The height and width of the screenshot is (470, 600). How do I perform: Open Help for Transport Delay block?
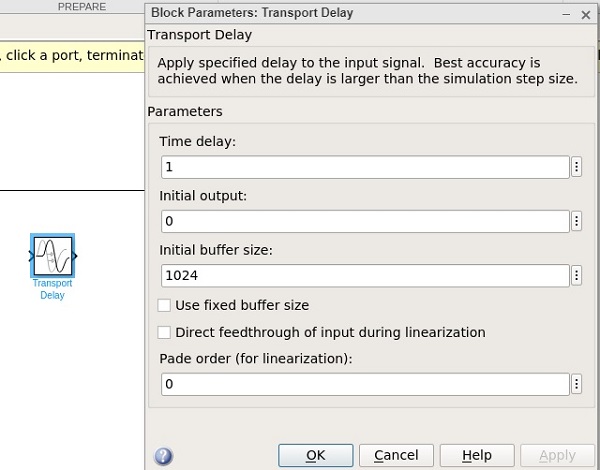point(476,456)
